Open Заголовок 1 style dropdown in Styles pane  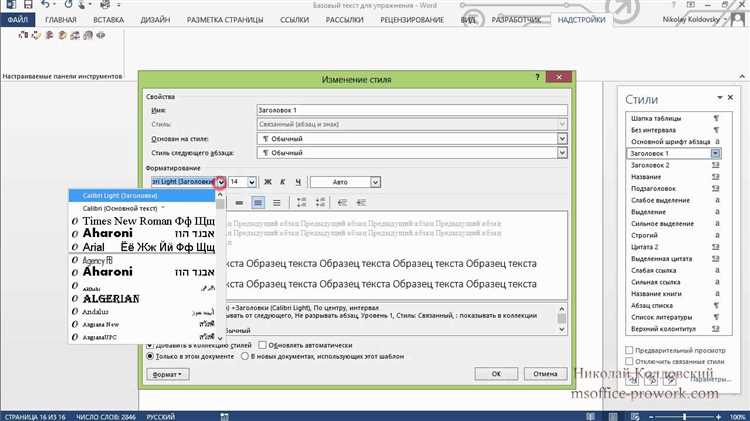pos(716,154)
